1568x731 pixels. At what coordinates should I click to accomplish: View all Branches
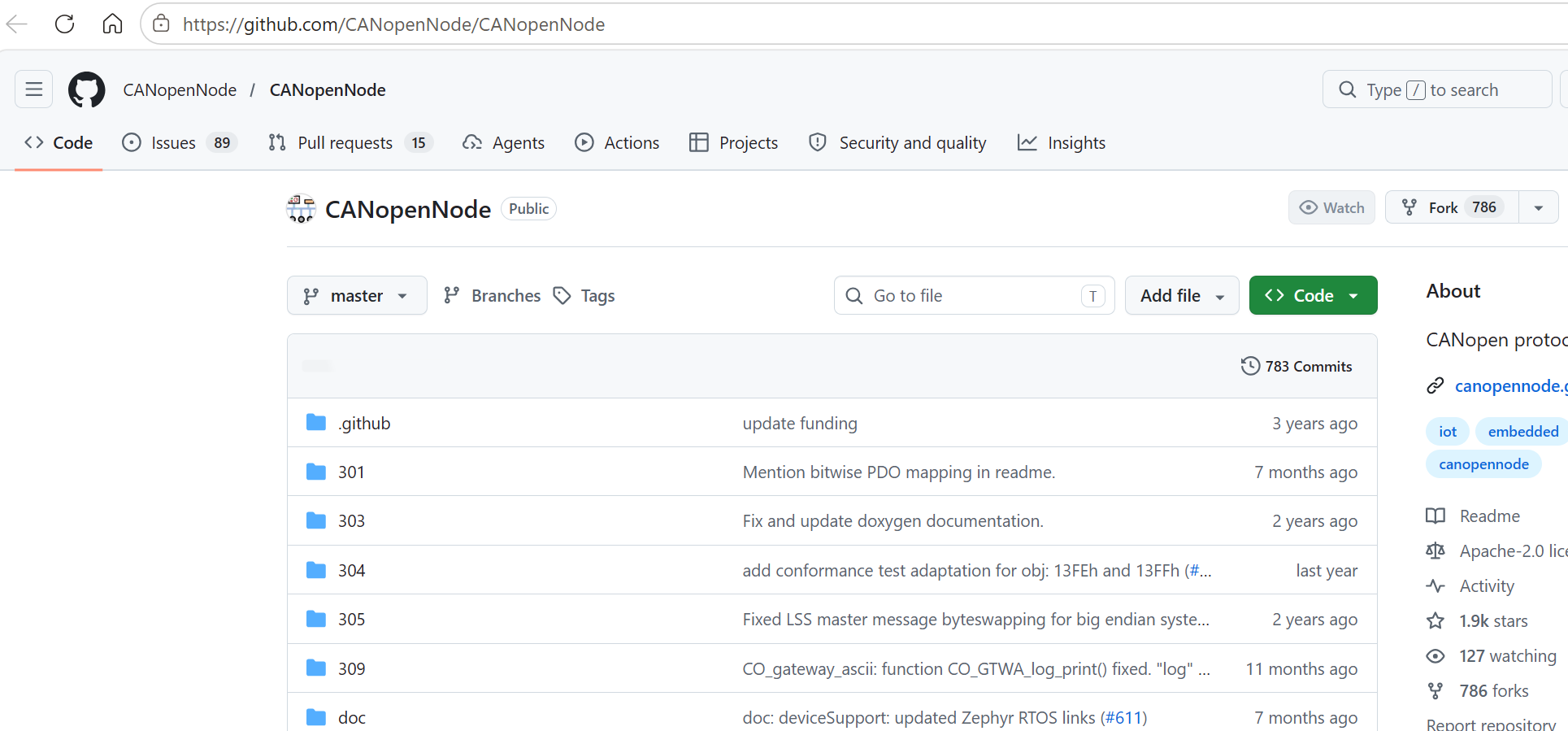pyautogui.click(x=492, y=295)
